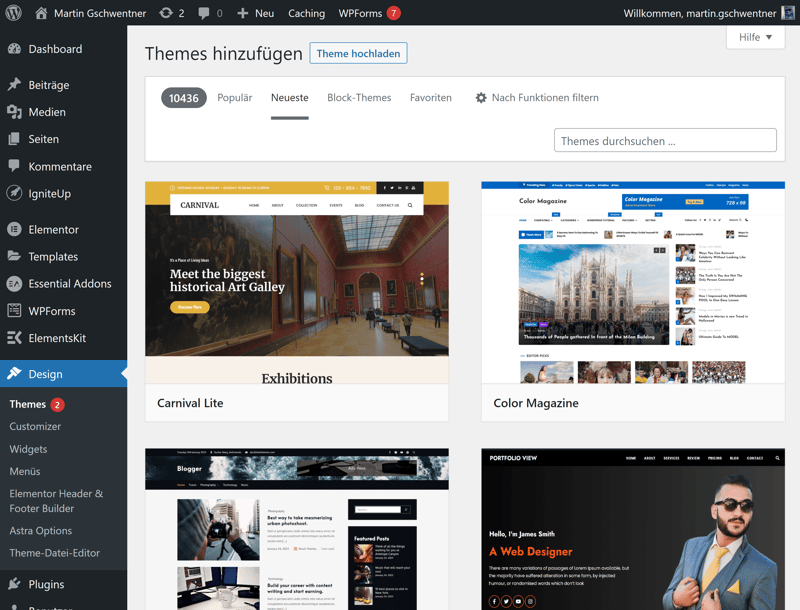Screen dimensions: 800x610
Task: Open the updates icon in admin bar
Action: [x=166, y=13]
